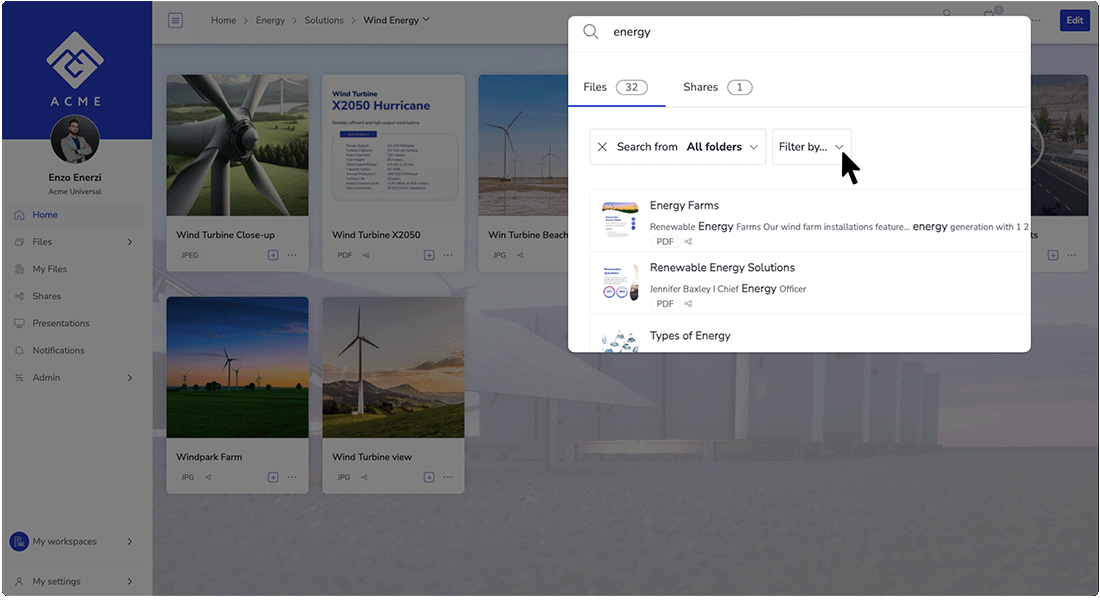Clear the search using the X icon

[603, 146]
